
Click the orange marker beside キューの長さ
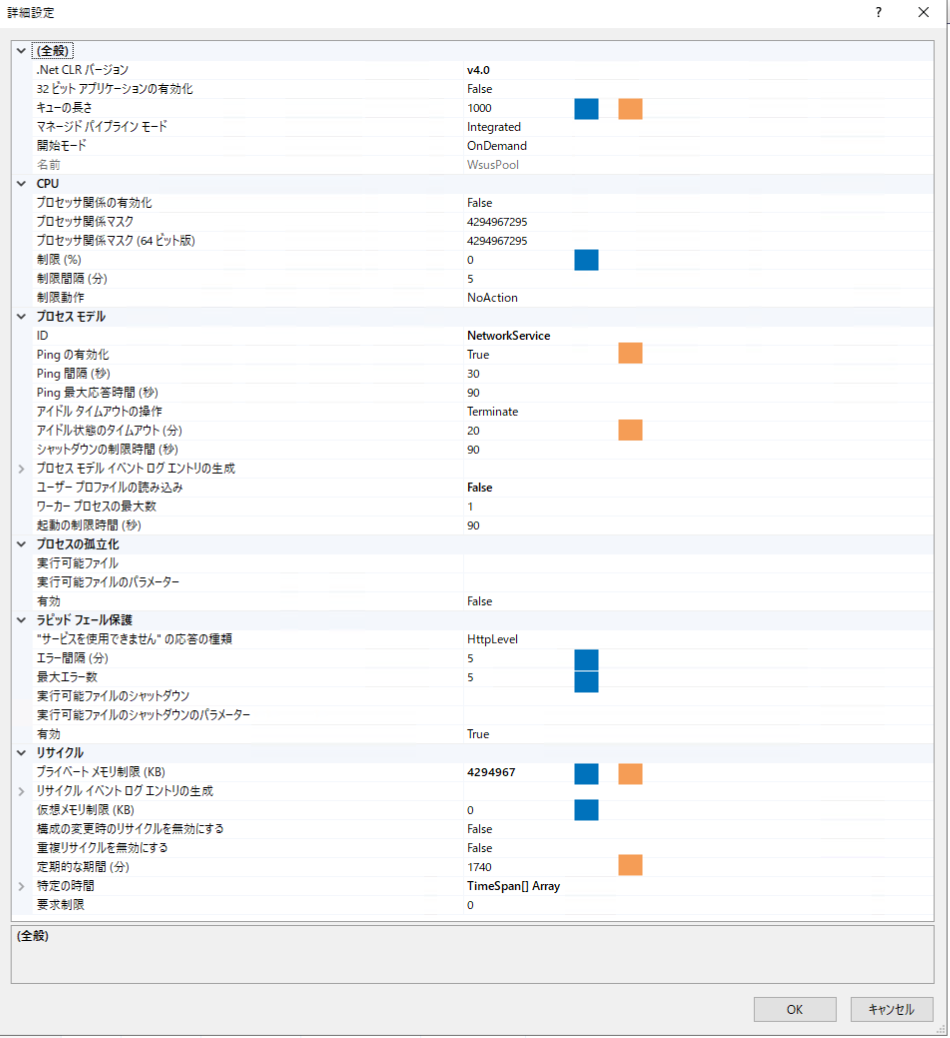[x=630, y=108]
